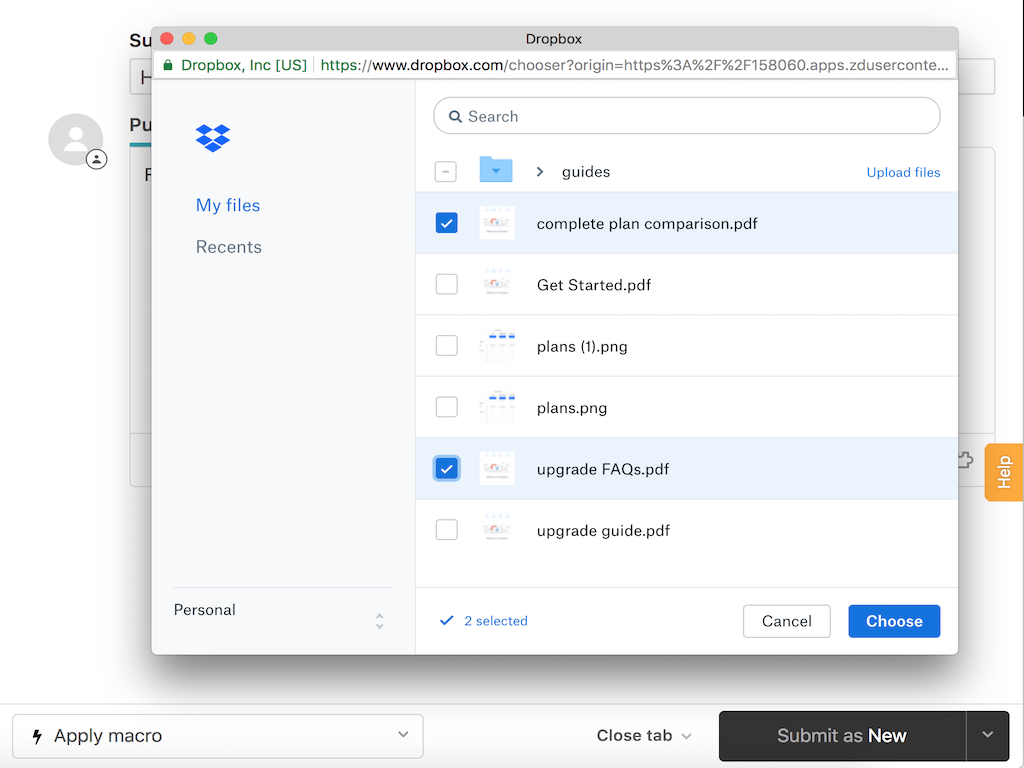Image resolution: width=1024 pixels, height=768 pixels.
Task: Click the green secure lock icon
Action: tap(168, 65)
